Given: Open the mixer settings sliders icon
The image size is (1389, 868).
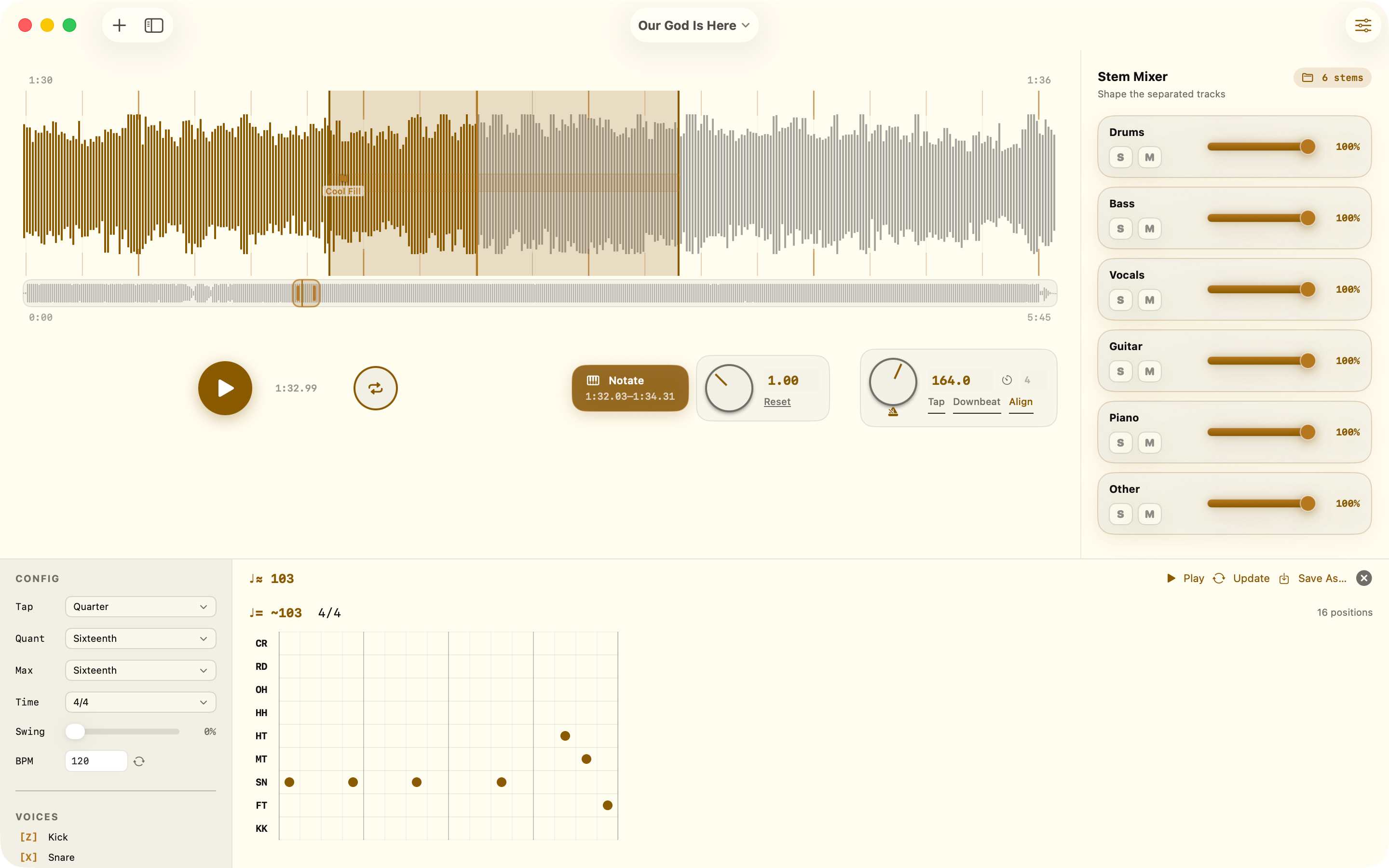Looking at the screenshot, I should click(1362, 25).
